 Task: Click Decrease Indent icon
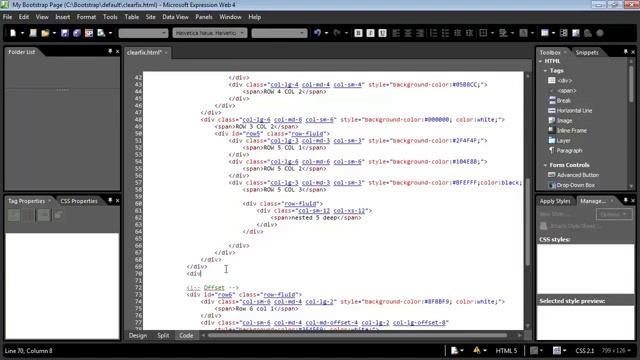coord(458,33)
